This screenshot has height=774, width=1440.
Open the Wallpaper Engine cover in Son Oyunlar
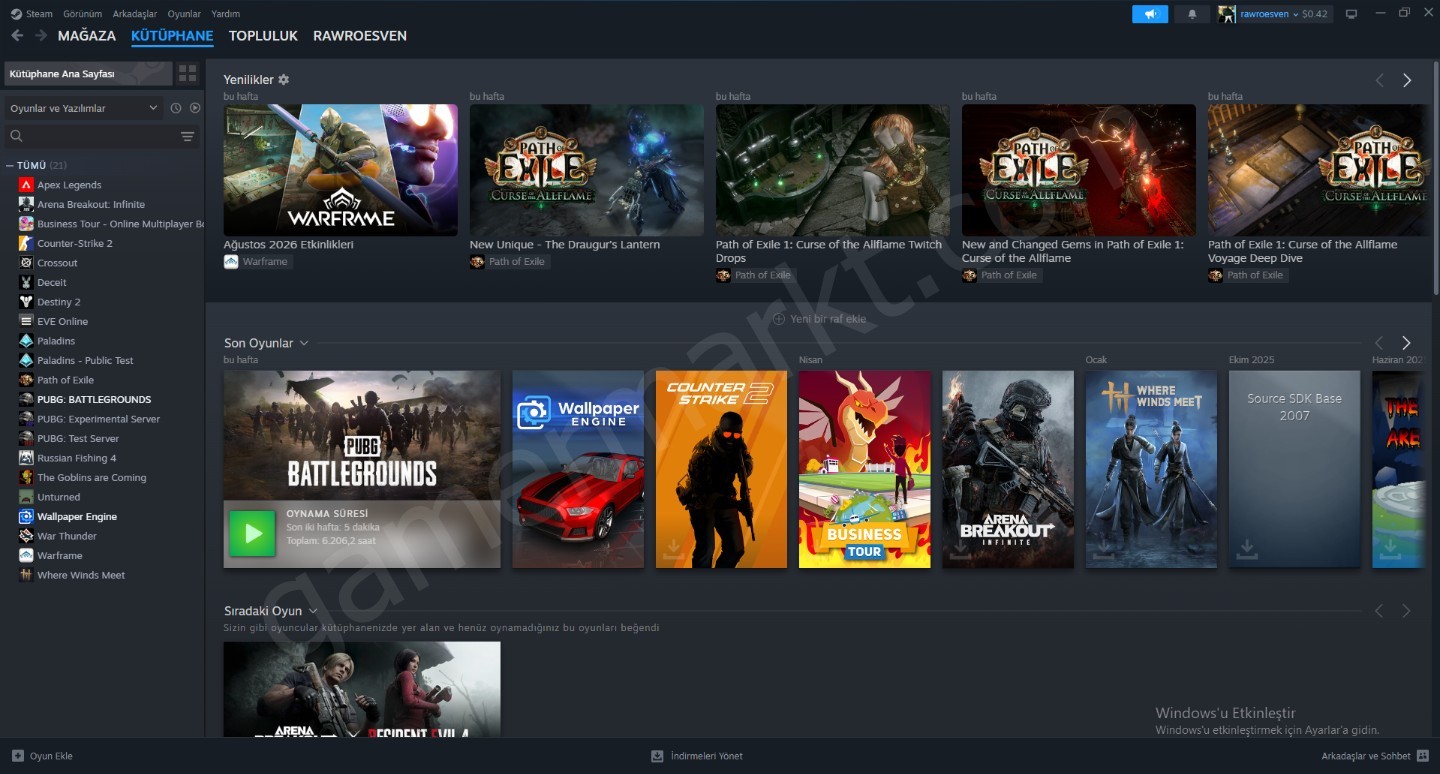click(x=578, y=469)
